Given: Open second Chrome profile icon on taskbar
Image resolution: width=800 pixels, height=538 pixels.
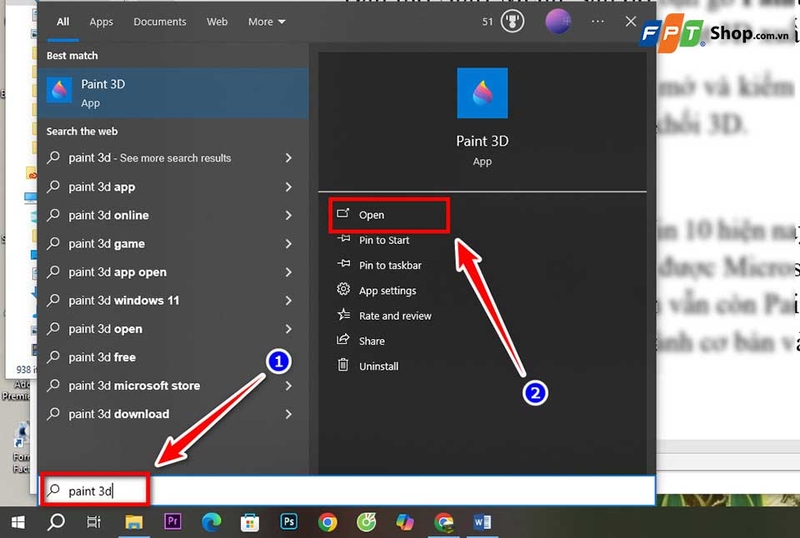Looking at the screenshot, I should point(444,522).
